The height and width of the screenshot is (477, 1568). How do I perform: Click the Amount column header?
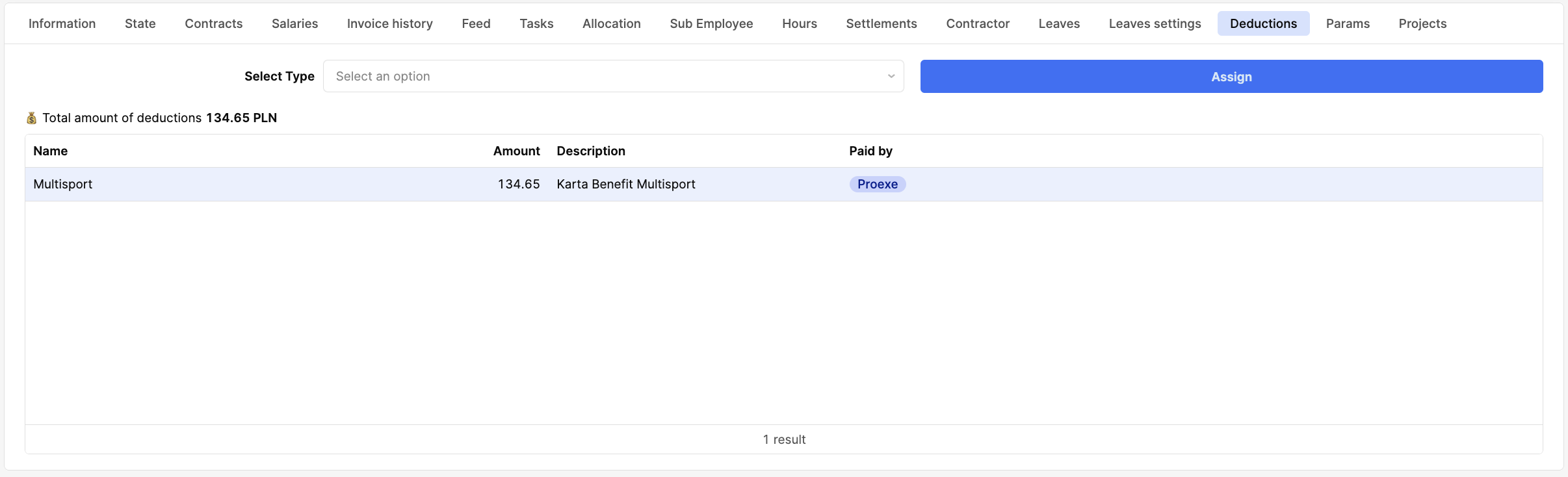516,151
